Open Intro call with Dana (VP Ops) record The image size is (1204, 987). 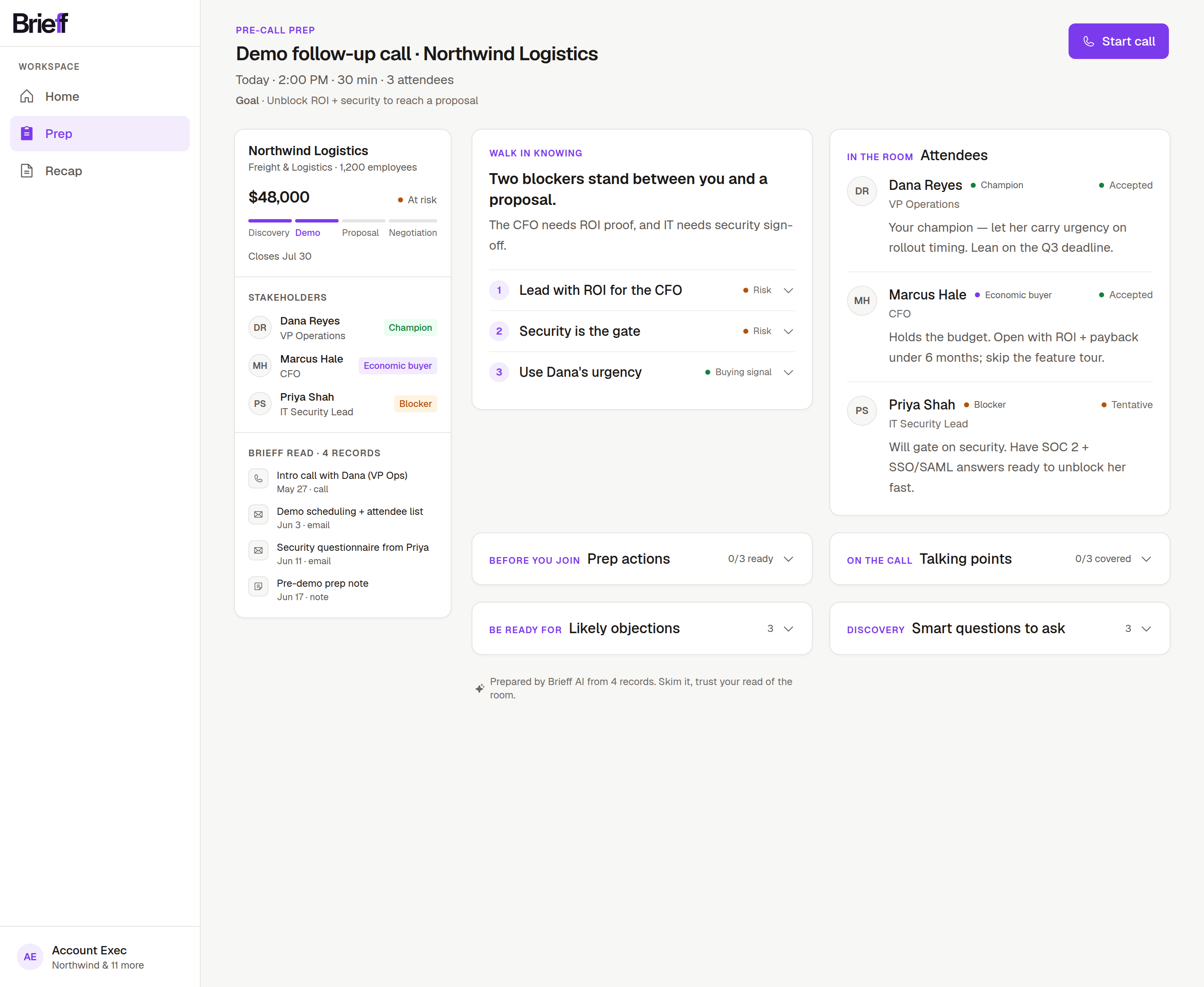click(x=343, y=481)
